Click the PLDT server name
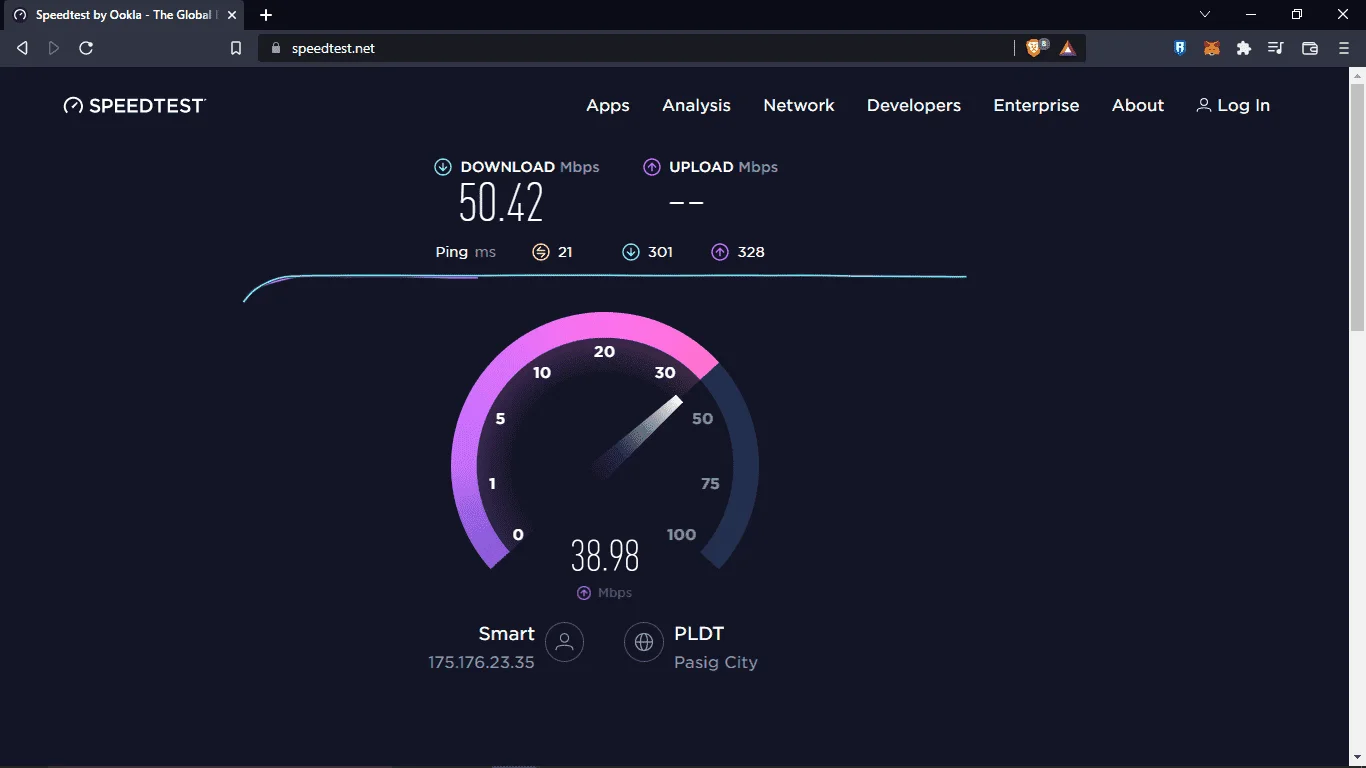The height and width of the screenshot is (768, 1366). coord(699,634)
